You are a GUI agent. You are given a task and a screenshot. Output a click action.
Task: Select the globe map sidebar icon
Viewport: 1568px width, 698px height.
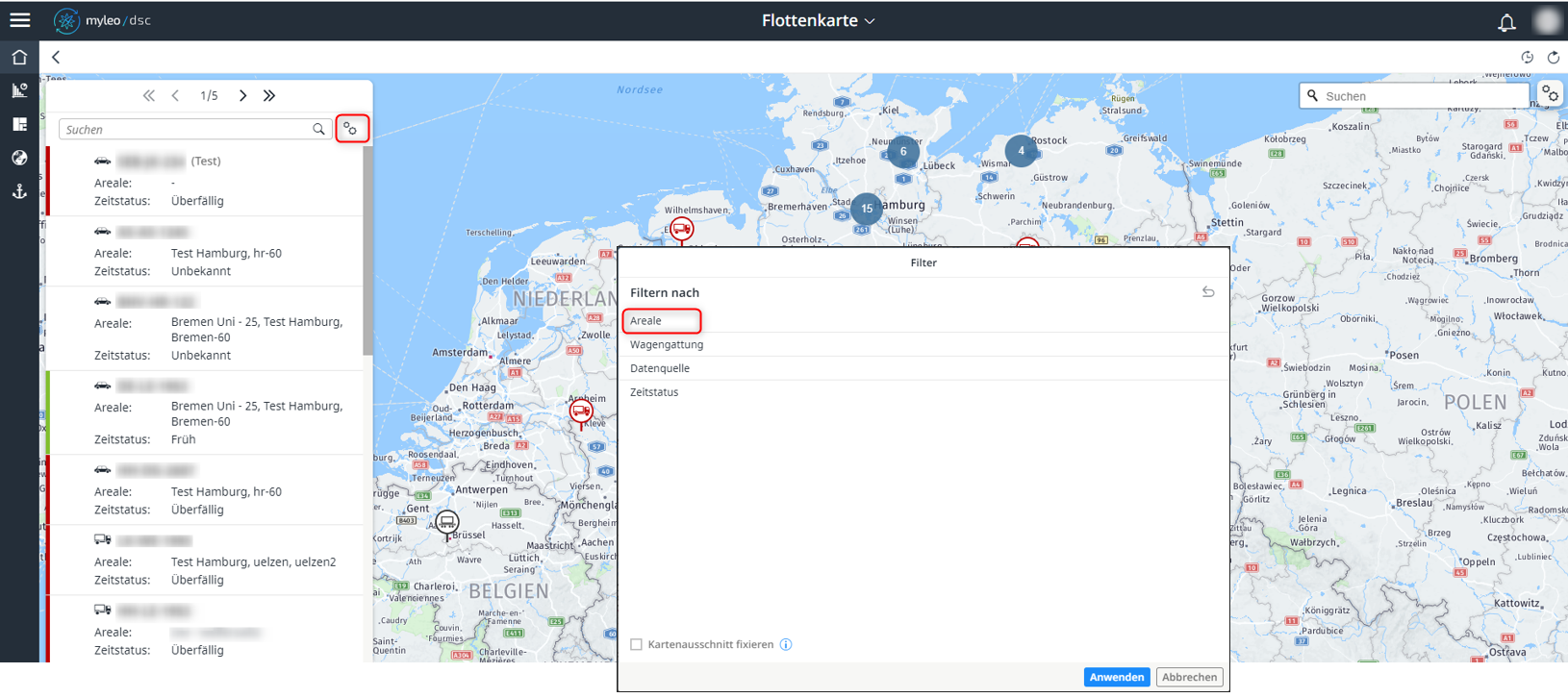pos(19,158)
